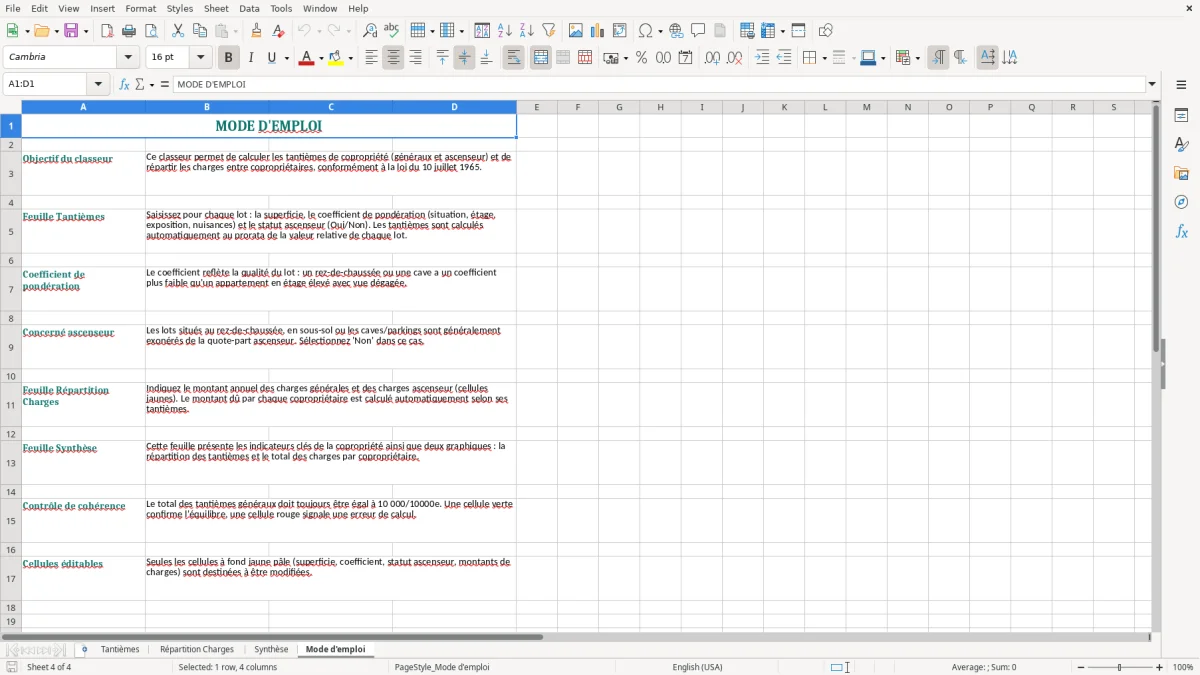Open the Navigator in sidebar

click(1181, 202)
